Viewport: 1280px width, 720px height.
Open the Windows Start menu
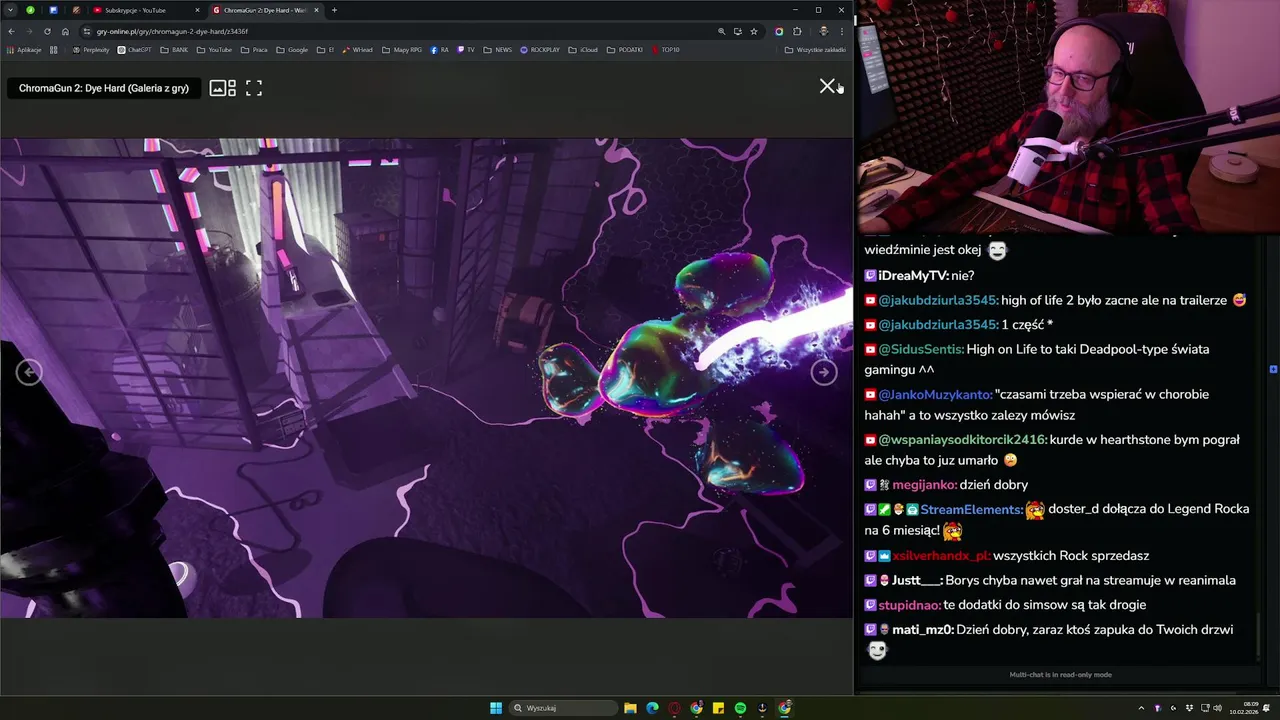(x=496, y=708)
